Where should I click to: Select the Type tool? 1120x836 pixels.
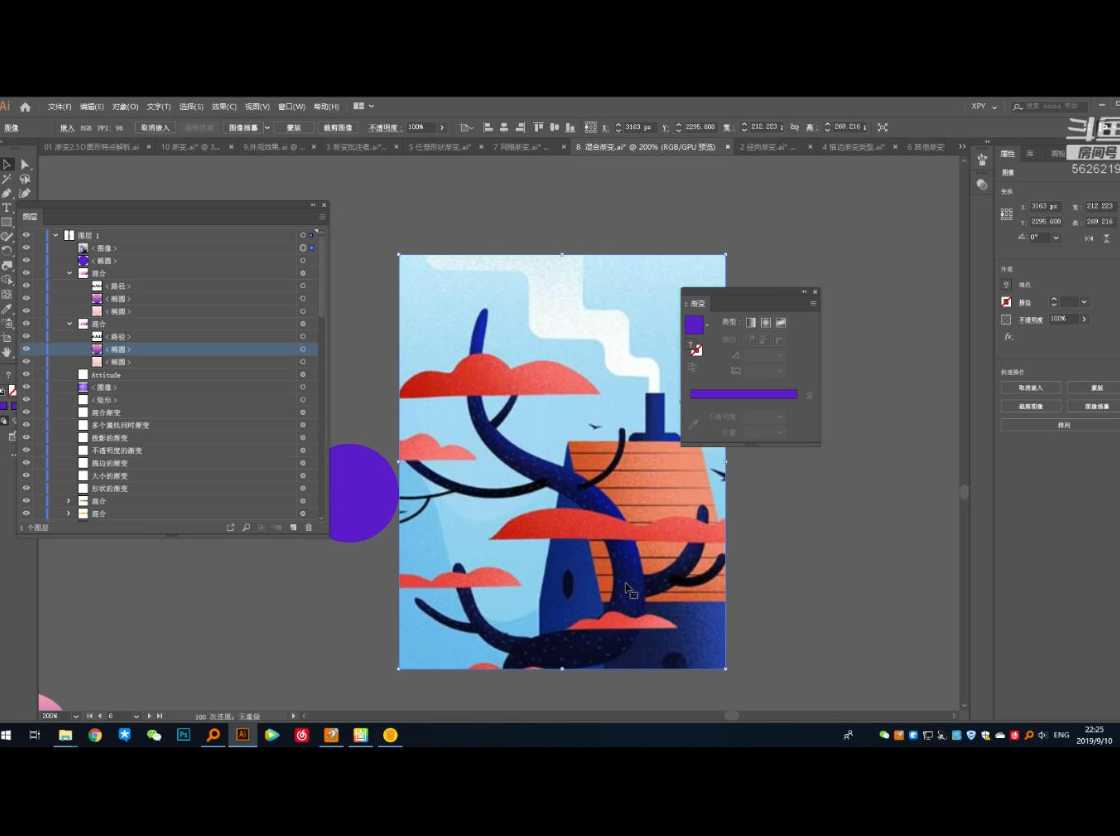coord(6,208)
